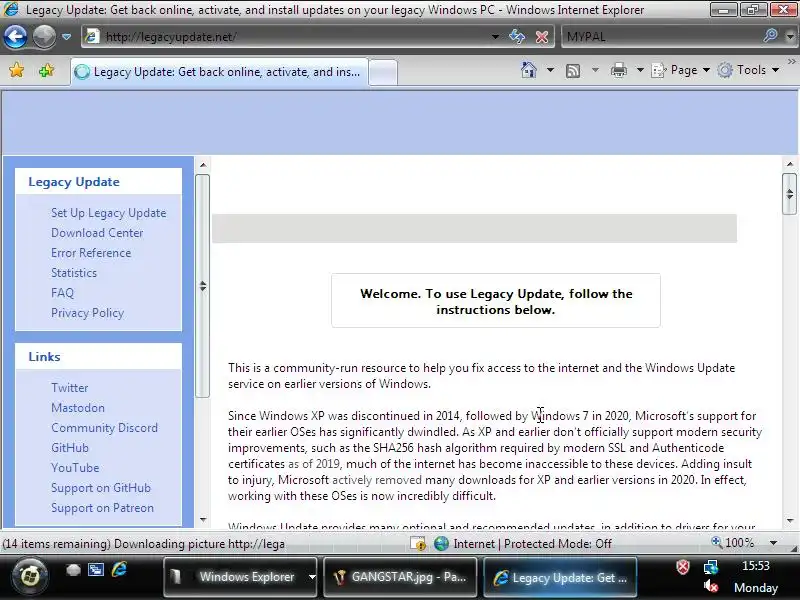Click the Add to Favorites icon
The height and width of the screenshot is (600, 800).
coord(46,70)
